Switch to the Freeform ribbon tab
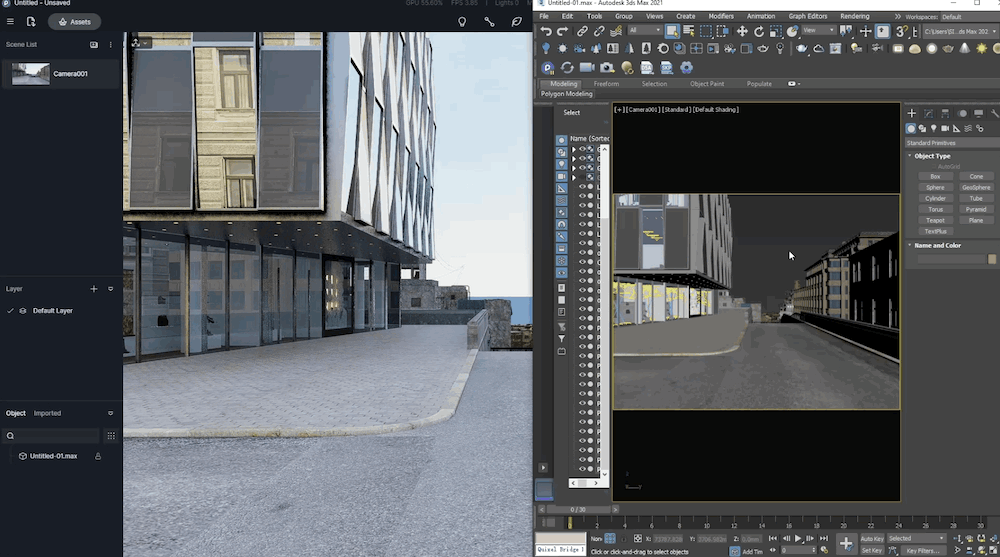Viewport: 1000px width, 557px height. (606, 84)
